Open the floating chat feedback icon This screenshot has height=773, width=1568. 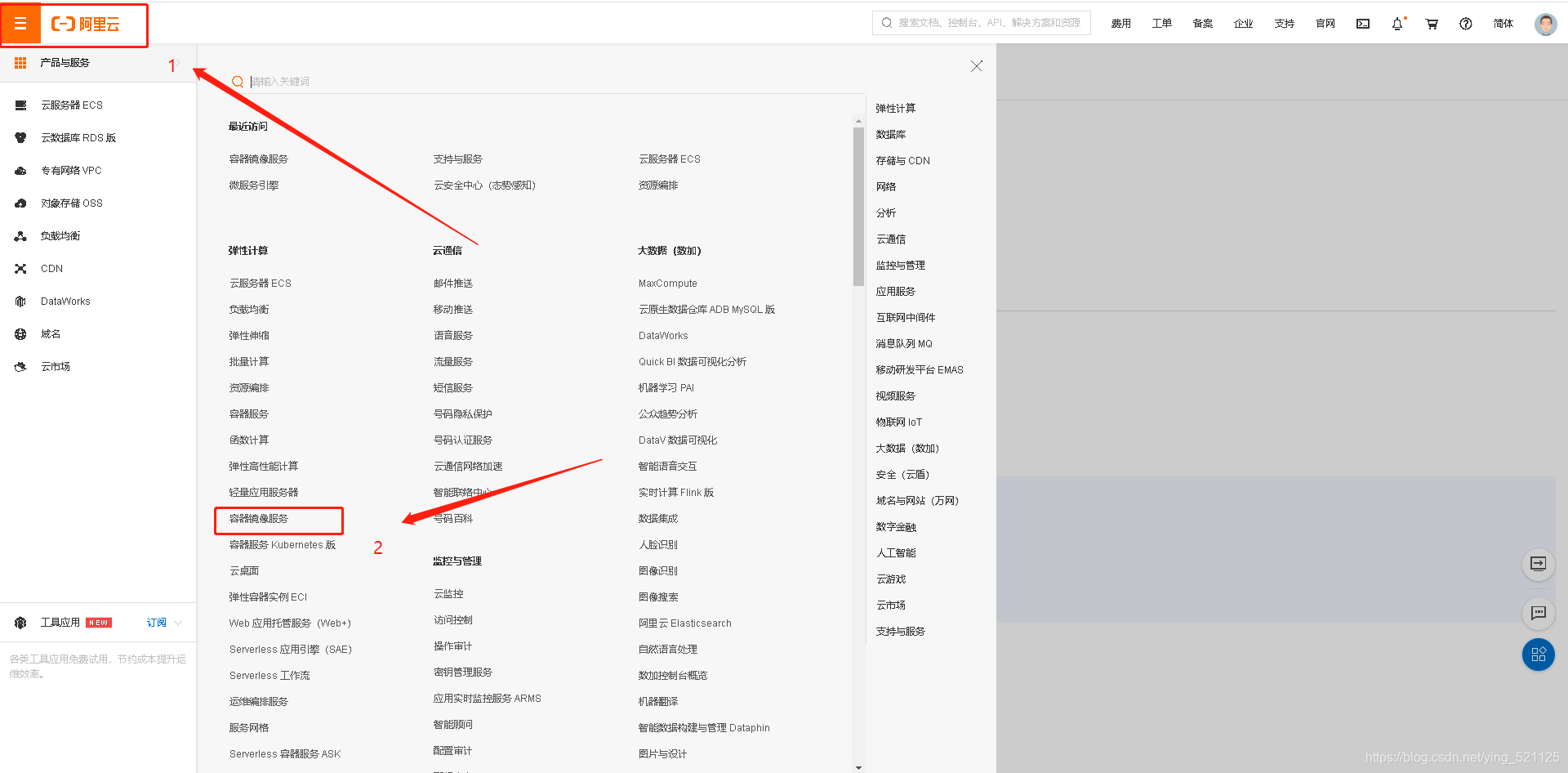point(1539,613)
